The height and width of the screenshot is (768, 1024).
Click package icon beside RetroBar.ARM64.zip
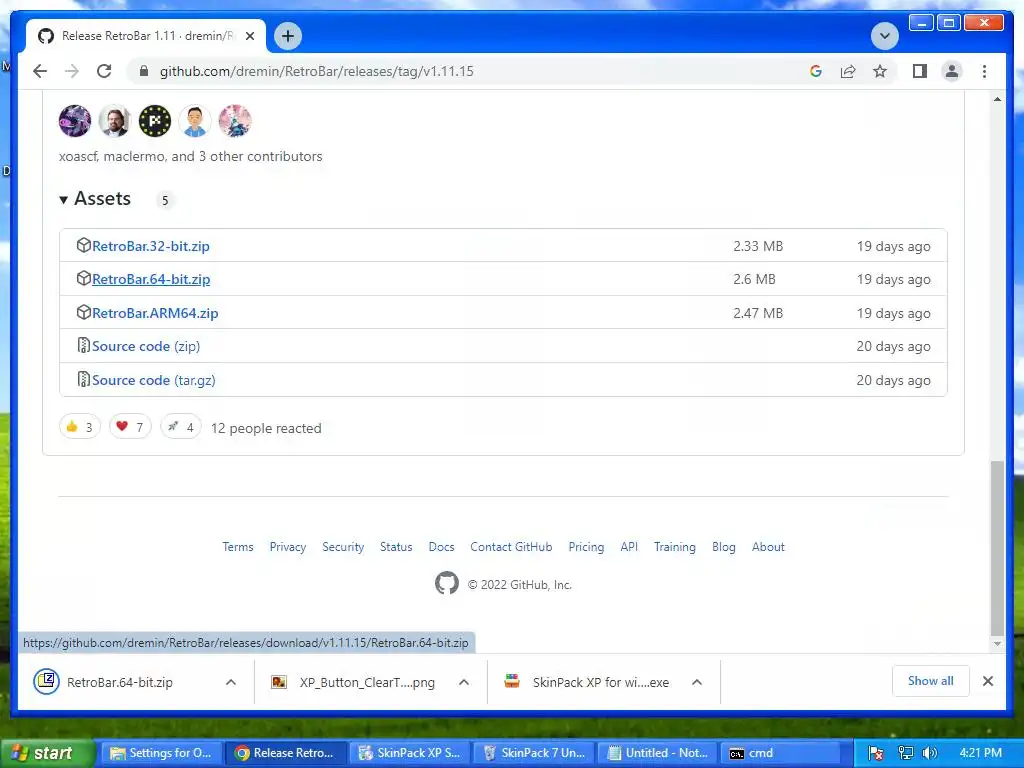click(x=84, y=312)
